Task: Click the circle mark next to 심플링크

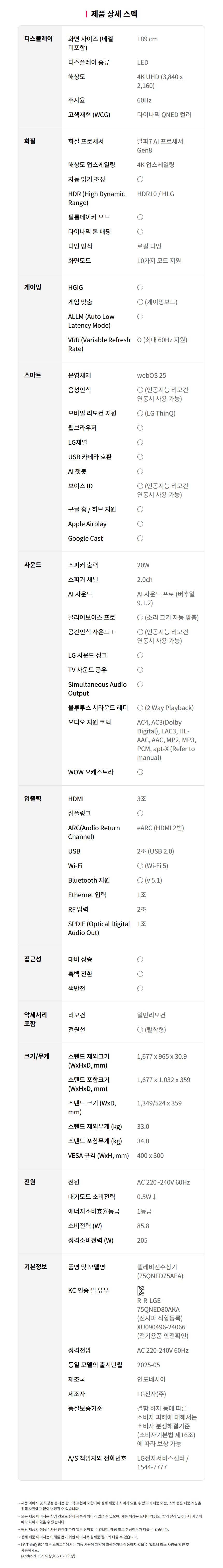Action: 140,813
